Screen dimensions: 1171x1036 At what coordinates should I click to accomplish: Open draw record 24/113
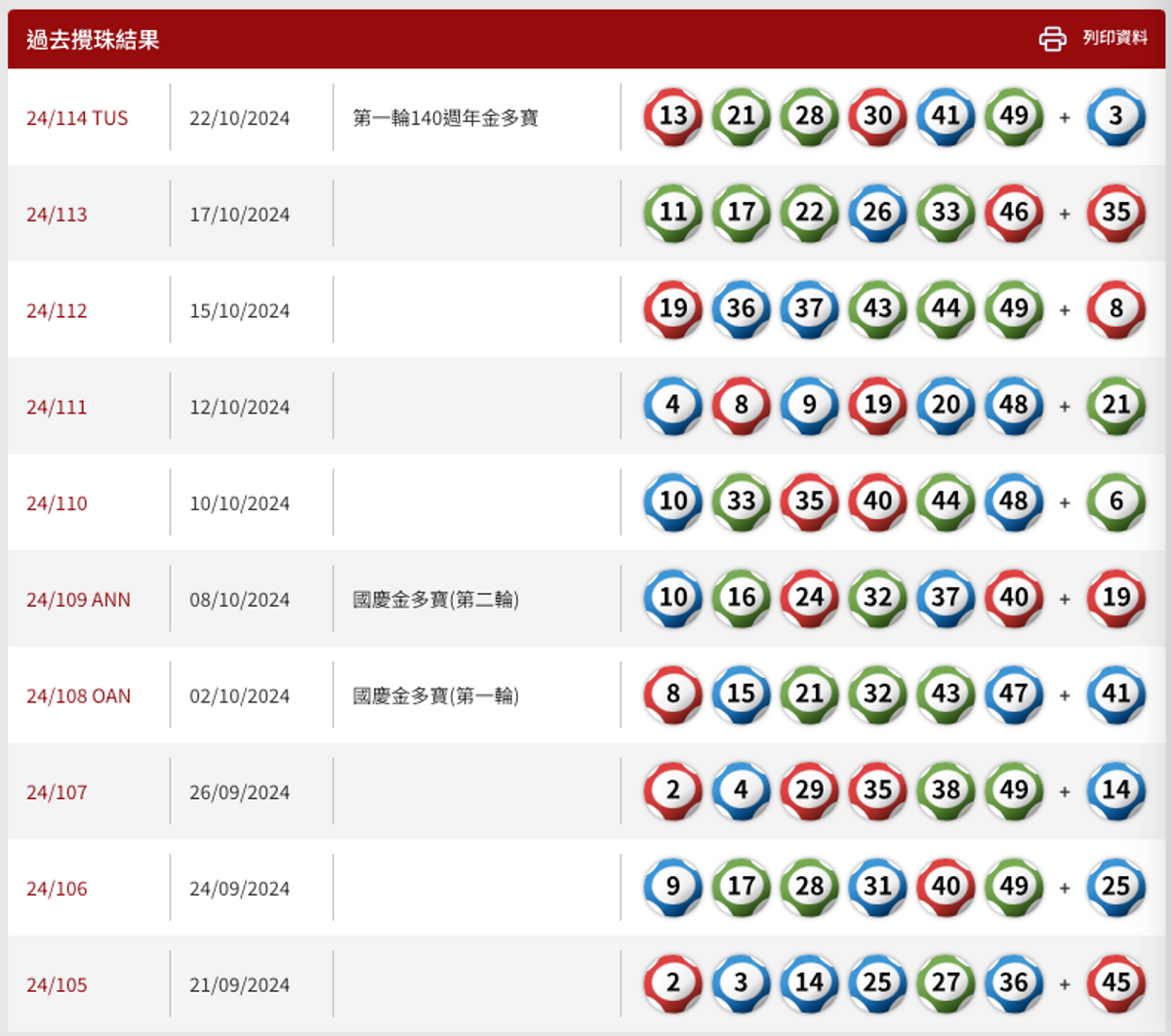[x=57, y=214]
